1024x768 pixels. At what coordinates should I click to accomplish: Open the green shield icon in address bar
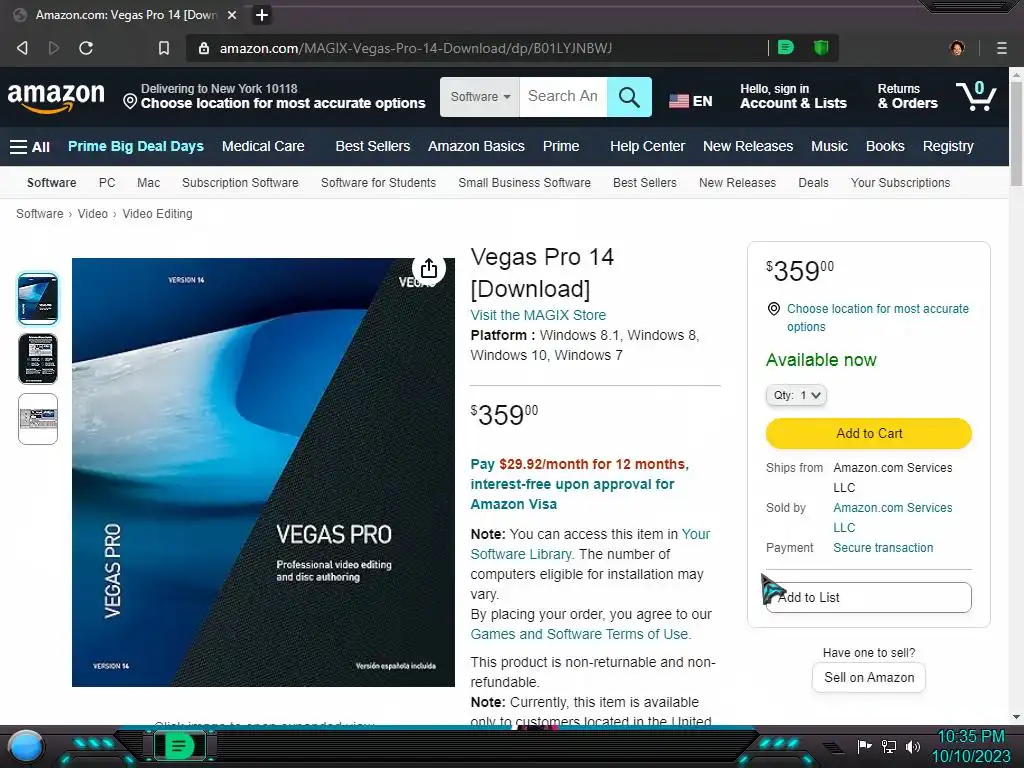pyautogui.click(x=821, y=47)
